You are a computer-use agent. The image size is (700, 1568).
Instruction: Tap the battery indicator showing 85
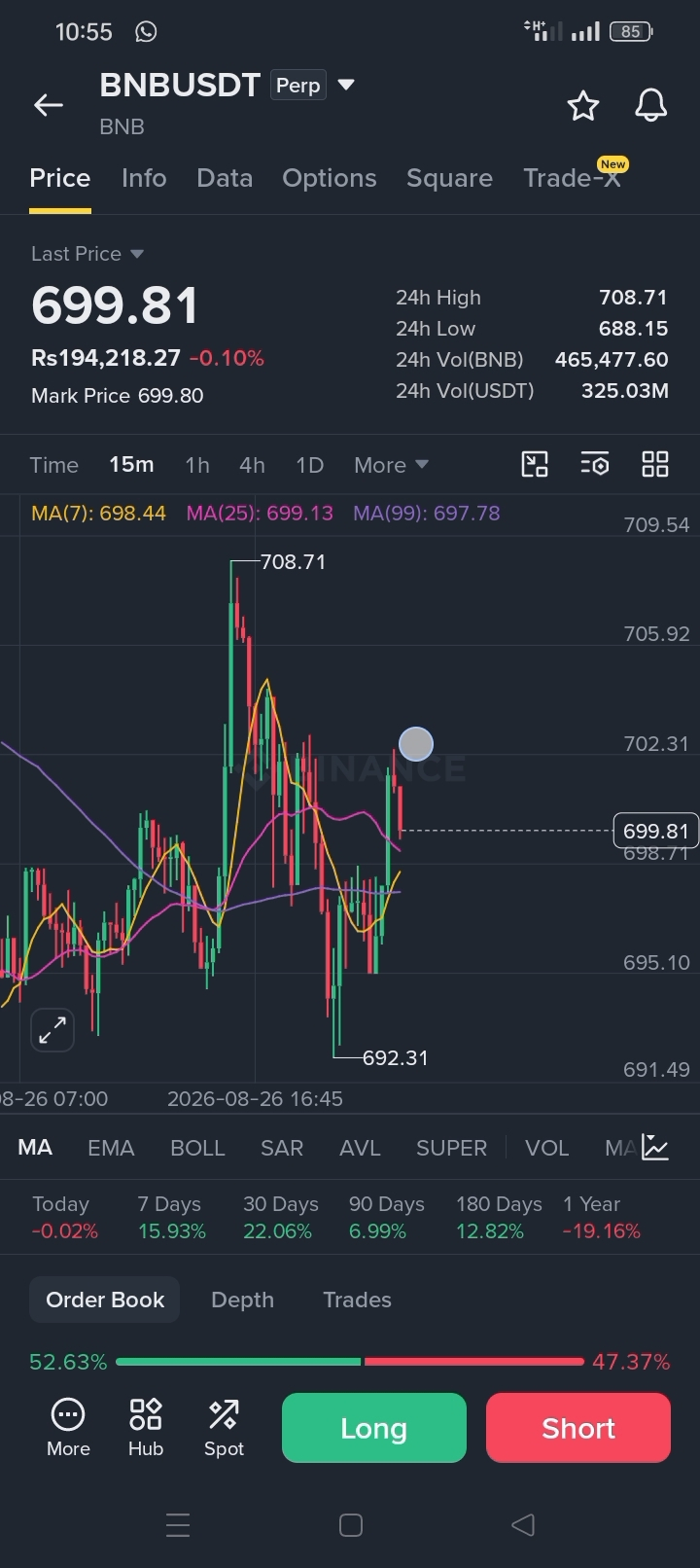[x=631, y=32]
